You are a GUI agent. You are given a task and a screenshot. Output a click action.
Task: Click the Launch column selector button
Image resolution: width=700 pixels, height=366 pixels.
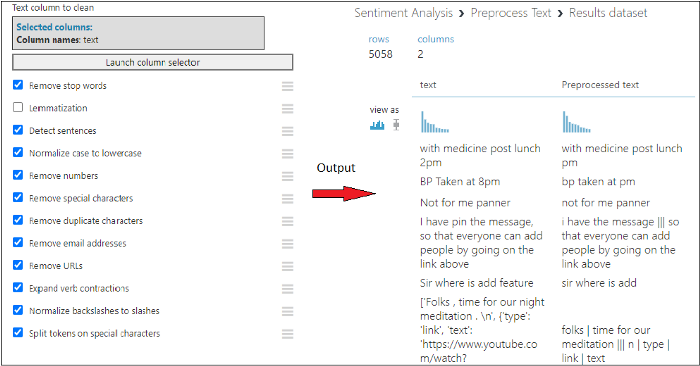153,62
